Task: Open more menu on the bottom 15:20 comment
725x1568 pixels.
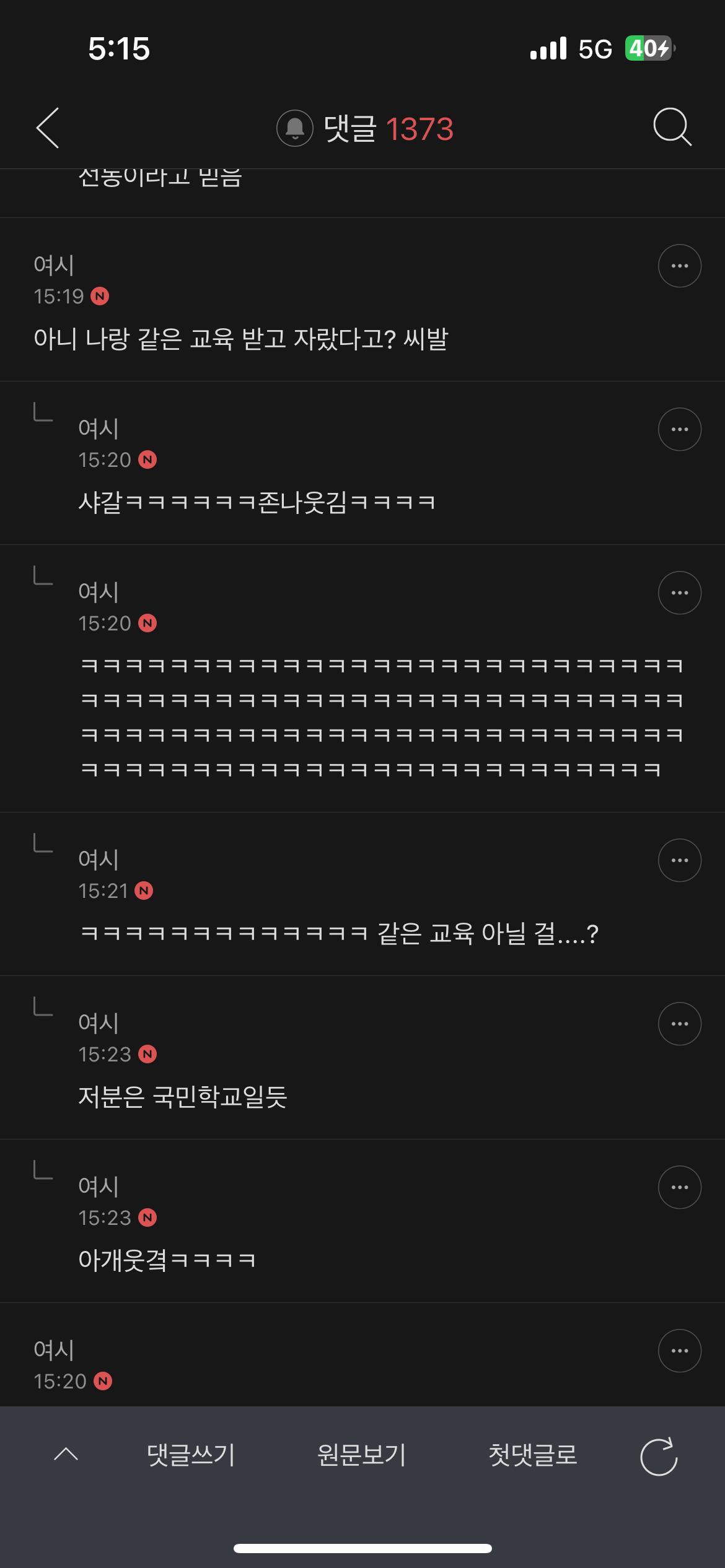Action: [679, 1351]
